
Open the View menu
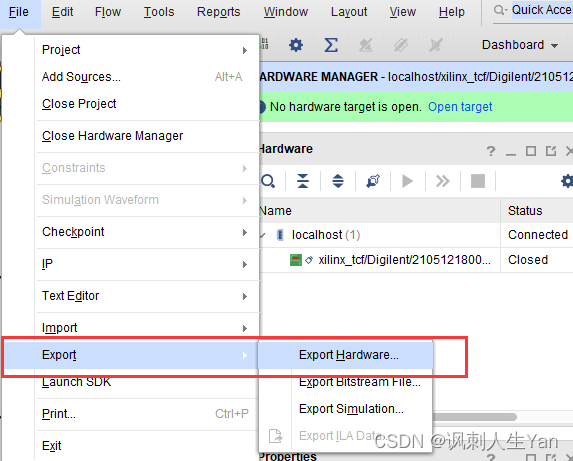coord(402,12)
